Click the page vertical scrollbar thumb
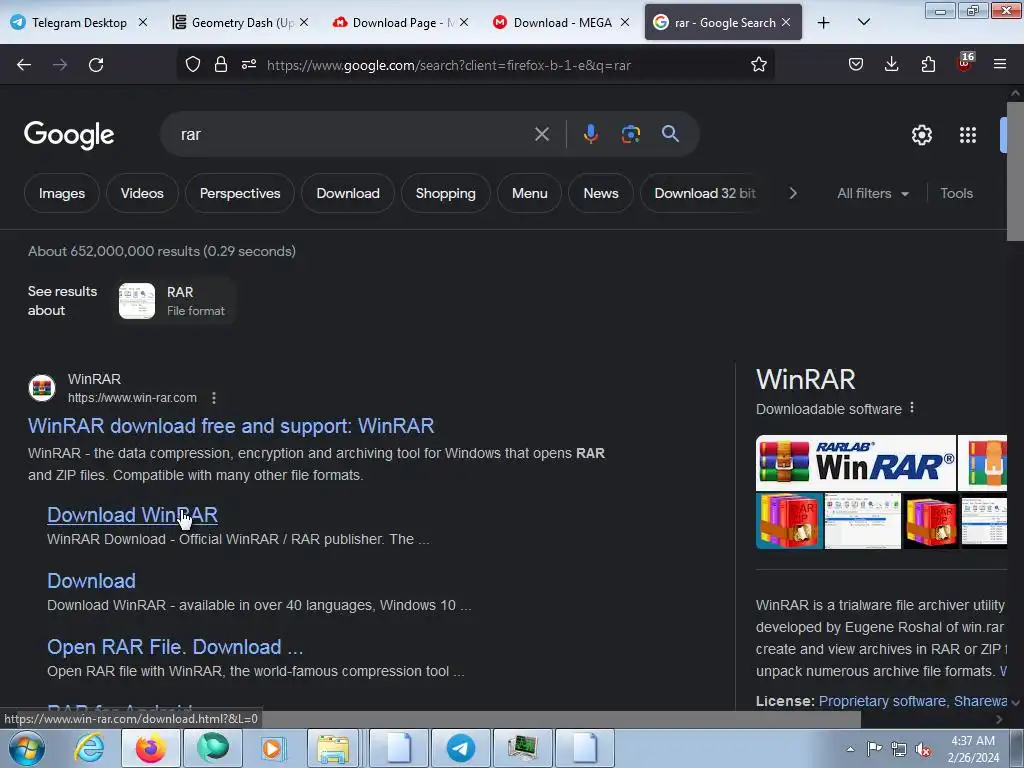Screen dimensions: 1024x768 1015,172
